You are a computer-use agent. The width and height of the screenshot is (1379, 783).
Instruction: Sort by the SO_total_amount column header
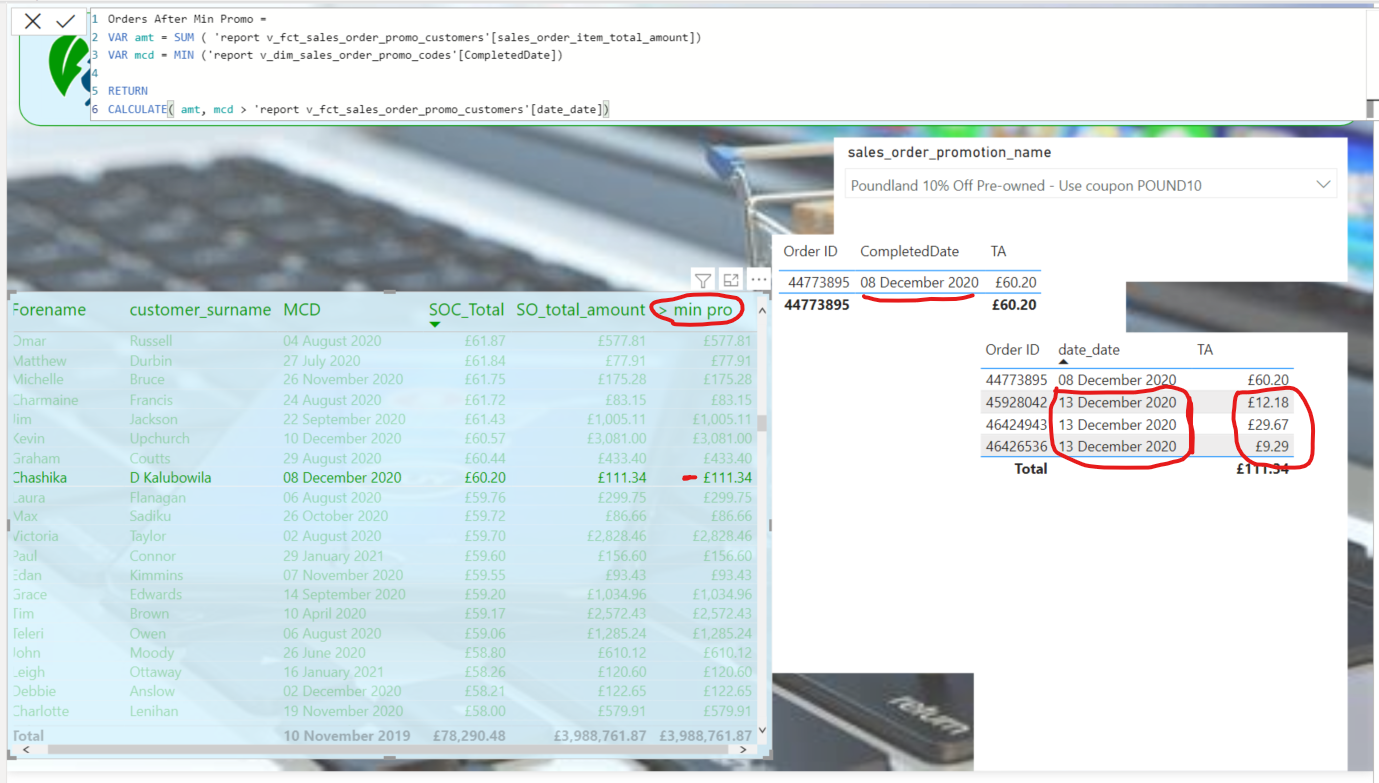coord(581,310)
